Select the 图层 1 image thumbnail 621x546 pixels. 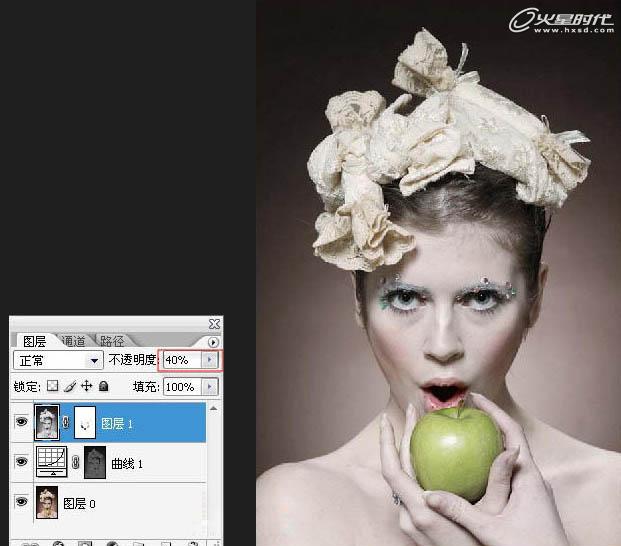point(47,422)
